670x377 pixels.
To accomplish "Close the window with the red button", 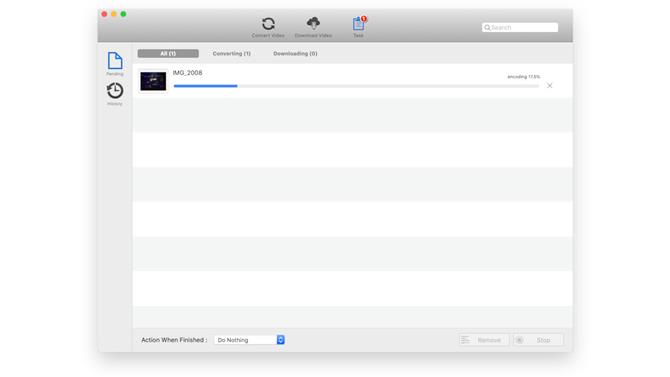I will (x=104, y=14).
